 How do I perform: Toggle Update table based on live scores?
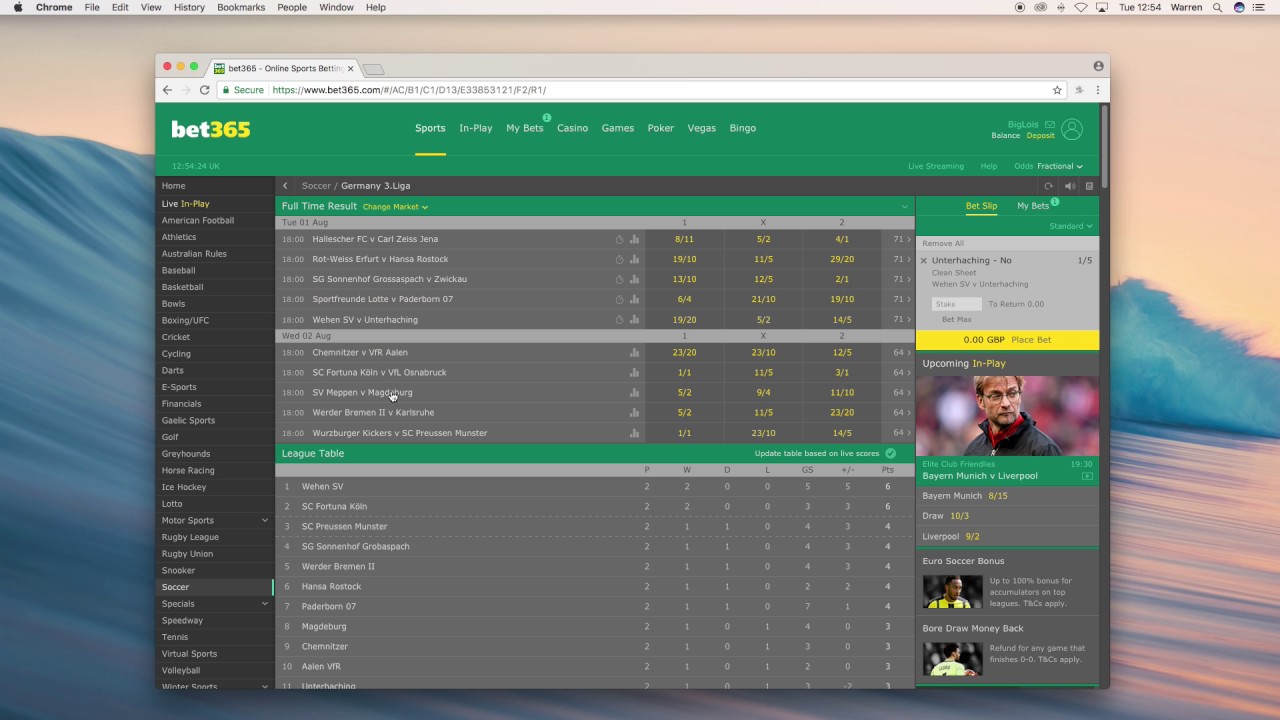point(890,453)
